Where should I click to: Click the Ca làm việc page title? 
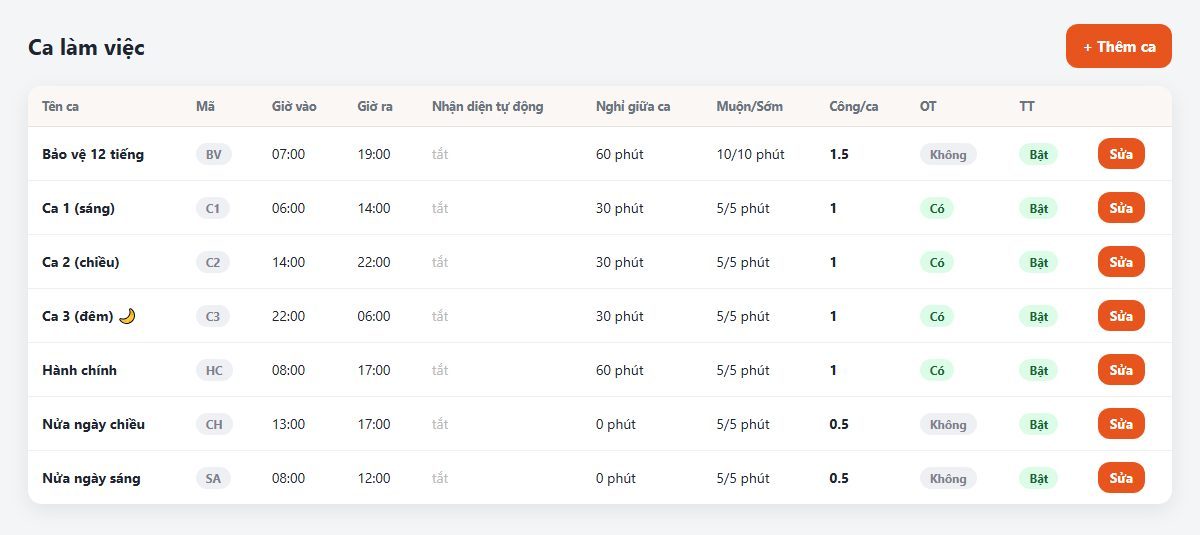(86, 46)
